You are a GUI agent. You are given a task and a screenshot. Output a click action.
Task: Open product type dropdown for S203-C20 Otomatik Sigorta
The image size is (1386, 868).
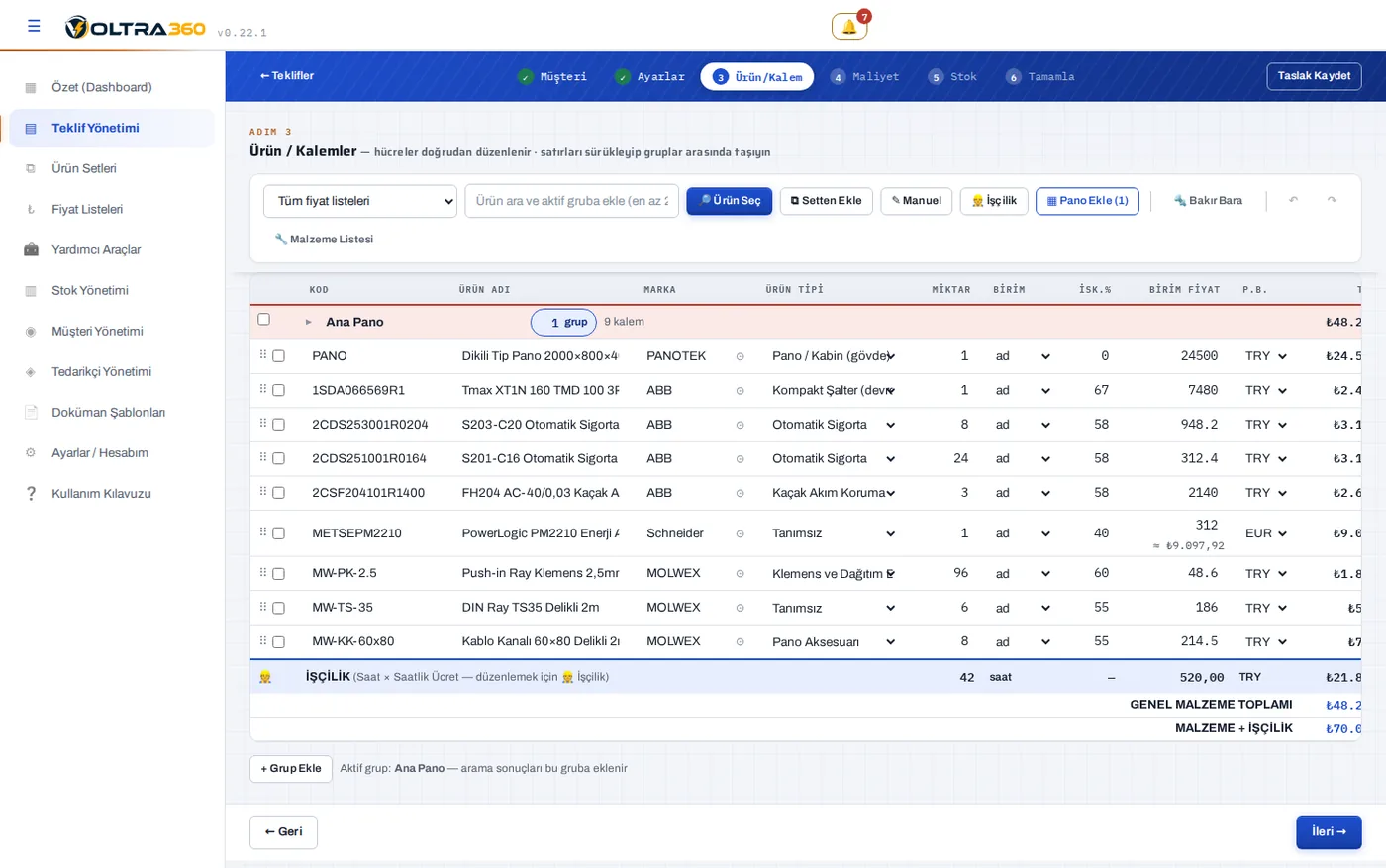[x=833, y=425]
